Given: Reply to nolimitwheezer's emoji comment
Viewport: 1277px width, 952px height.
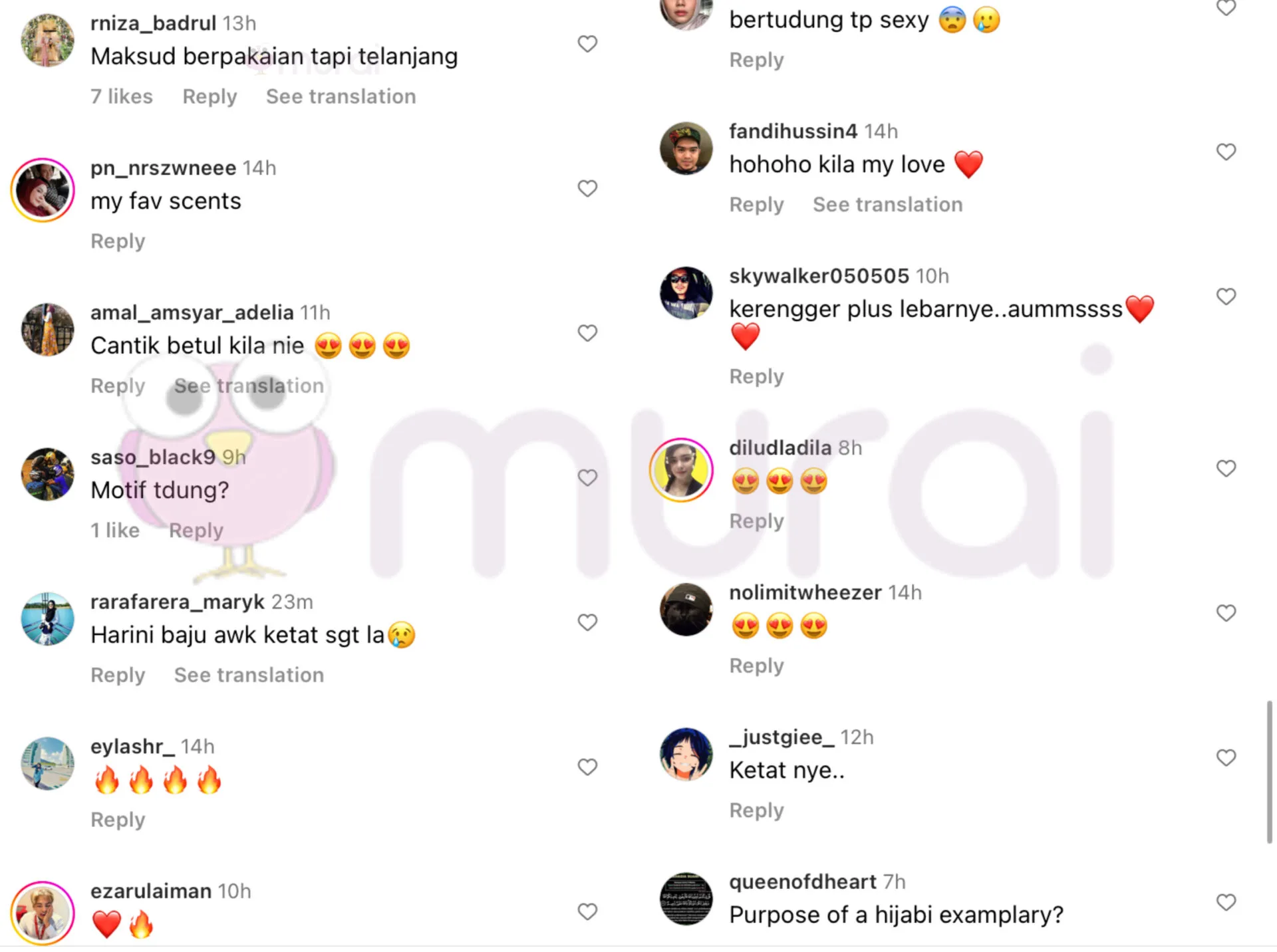Looking at the screenshot, I should (x=756, y=665).
